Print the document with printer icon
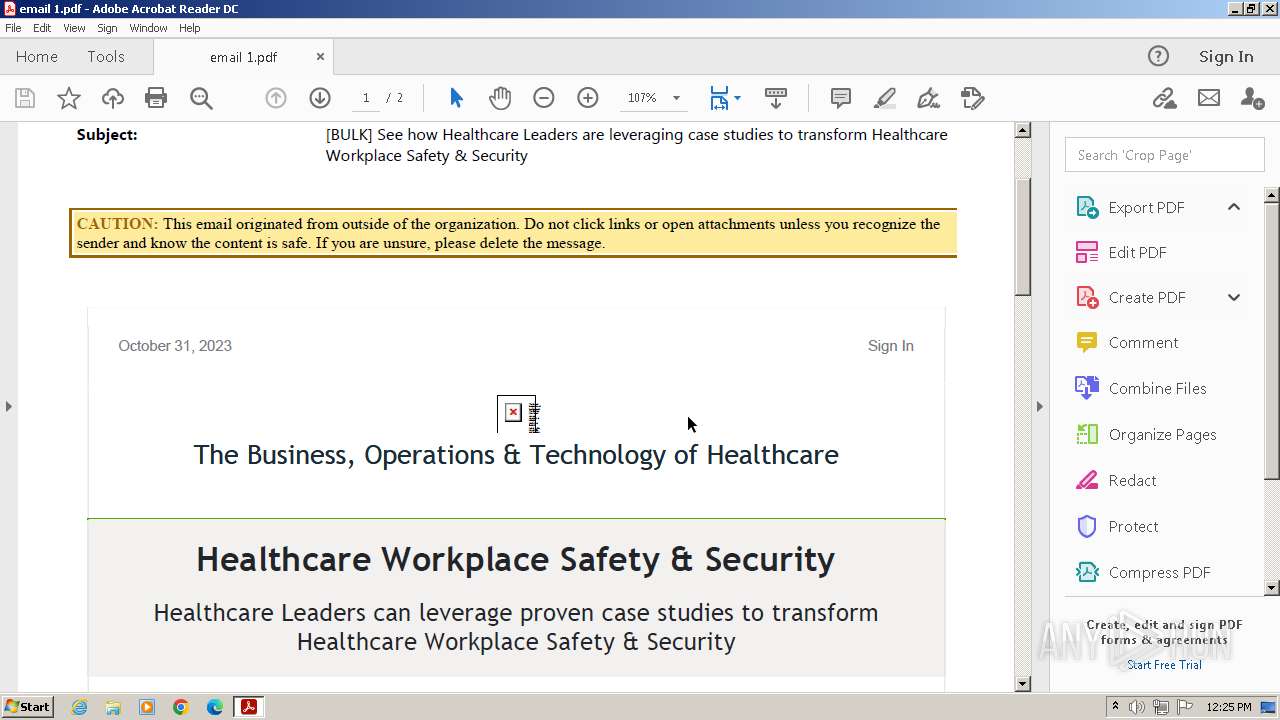 pyautogui.click(x=156, y=98)
